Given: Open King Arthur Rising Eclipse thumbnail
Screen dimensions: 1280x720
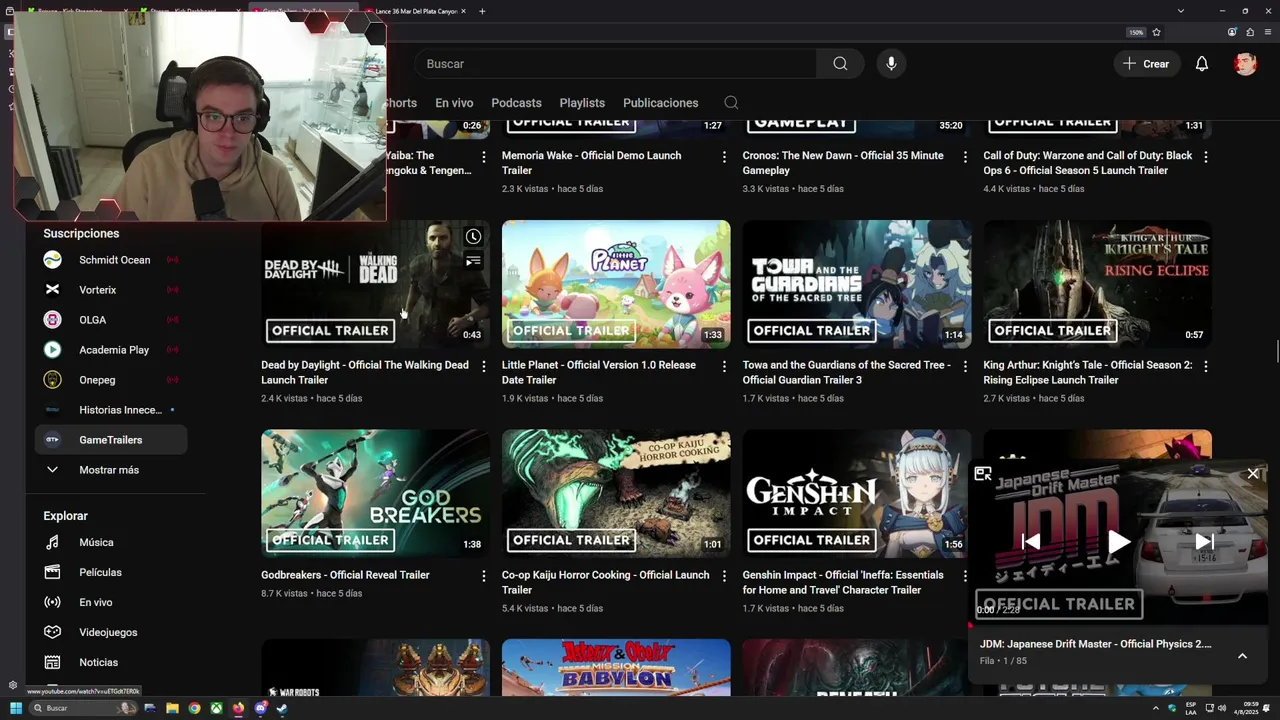Looking at the screenshot, I should pos(1097,284).
